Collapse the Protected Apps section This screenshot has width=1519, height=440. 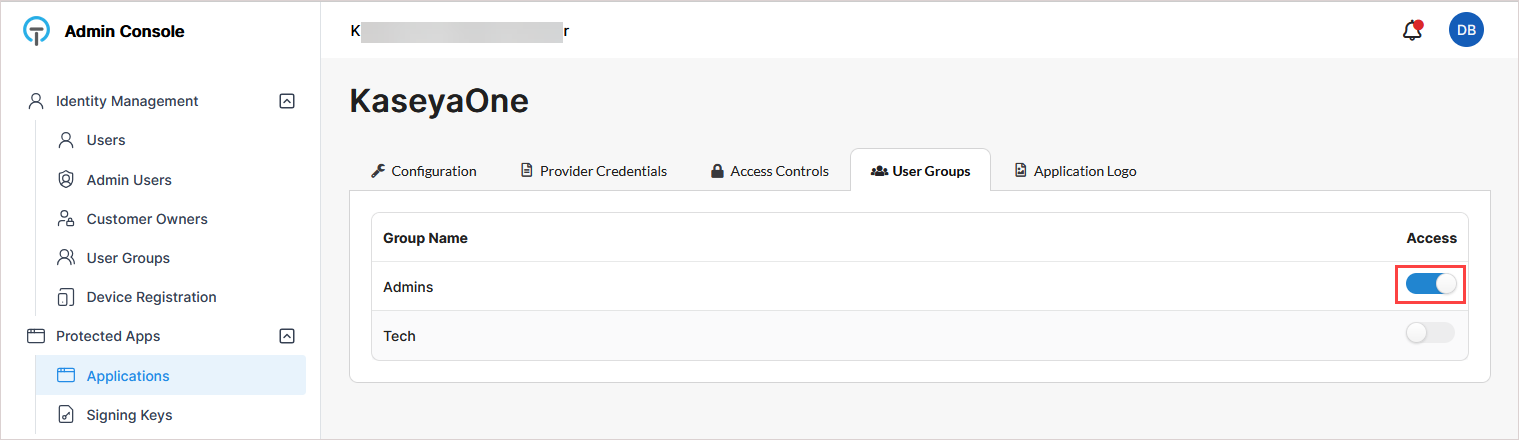point(287,336)
